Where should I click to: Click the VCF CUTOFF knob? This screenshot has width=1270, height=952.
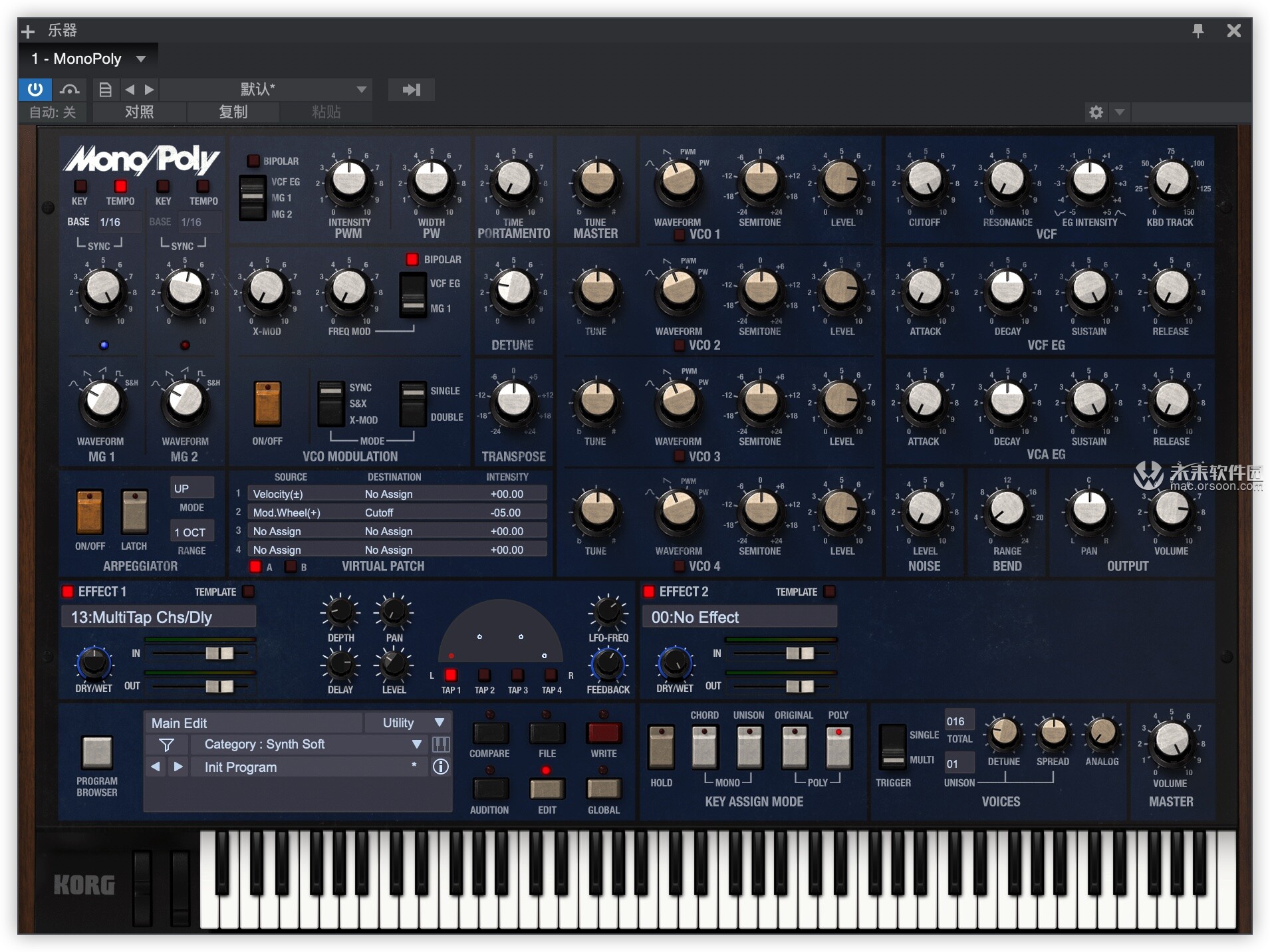point(925,179)
